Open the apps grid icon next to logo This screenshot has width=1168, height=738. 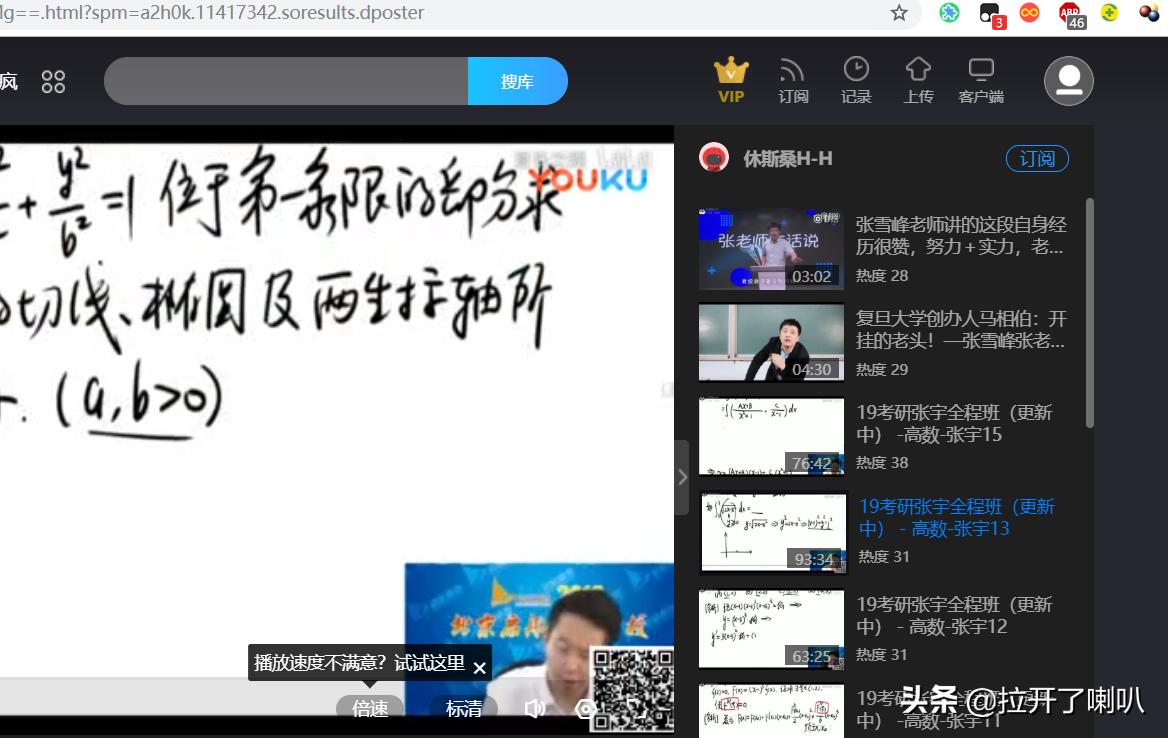pos(53,80)
